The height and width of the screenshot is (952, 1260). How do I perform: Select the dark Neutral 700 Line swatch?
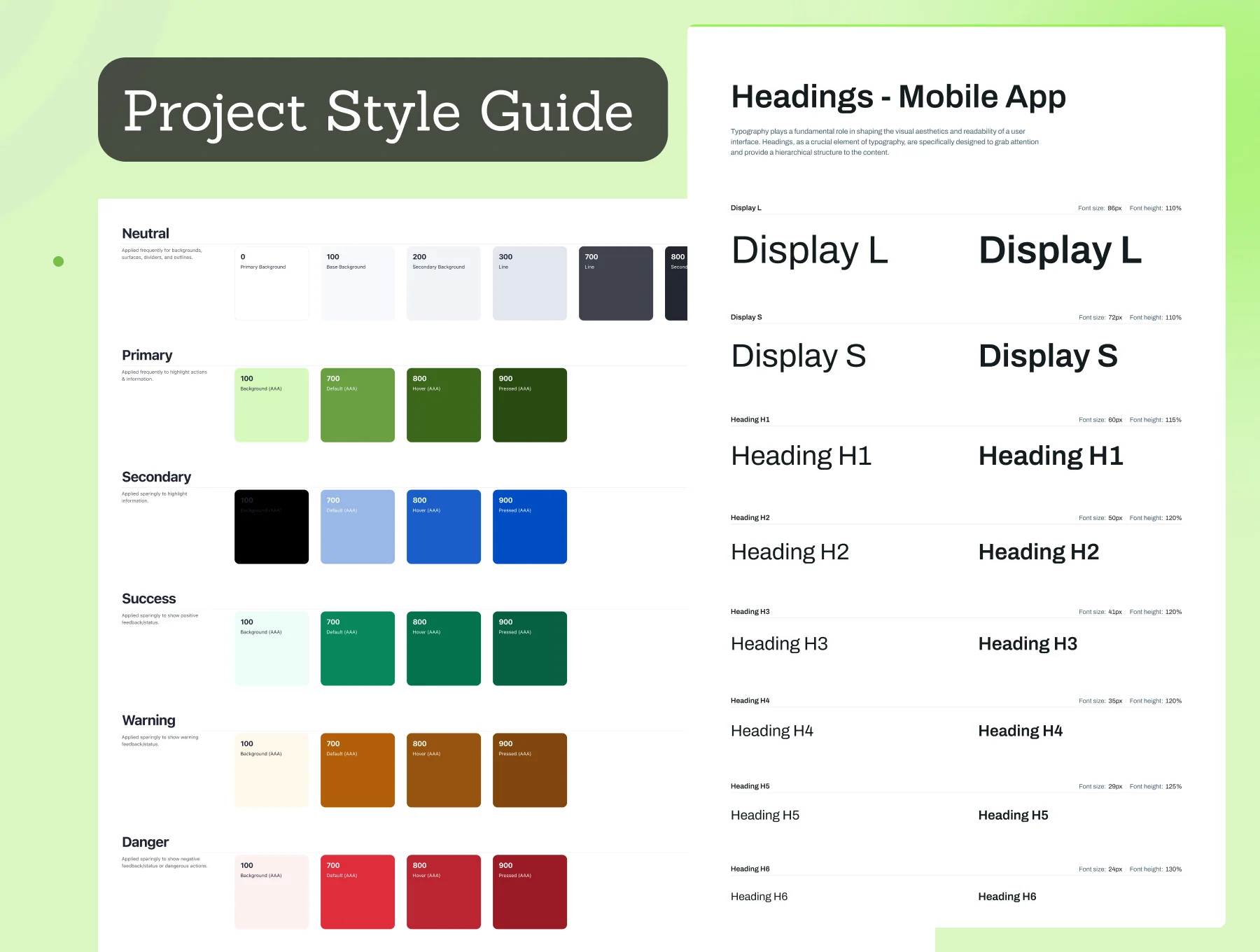616,283
